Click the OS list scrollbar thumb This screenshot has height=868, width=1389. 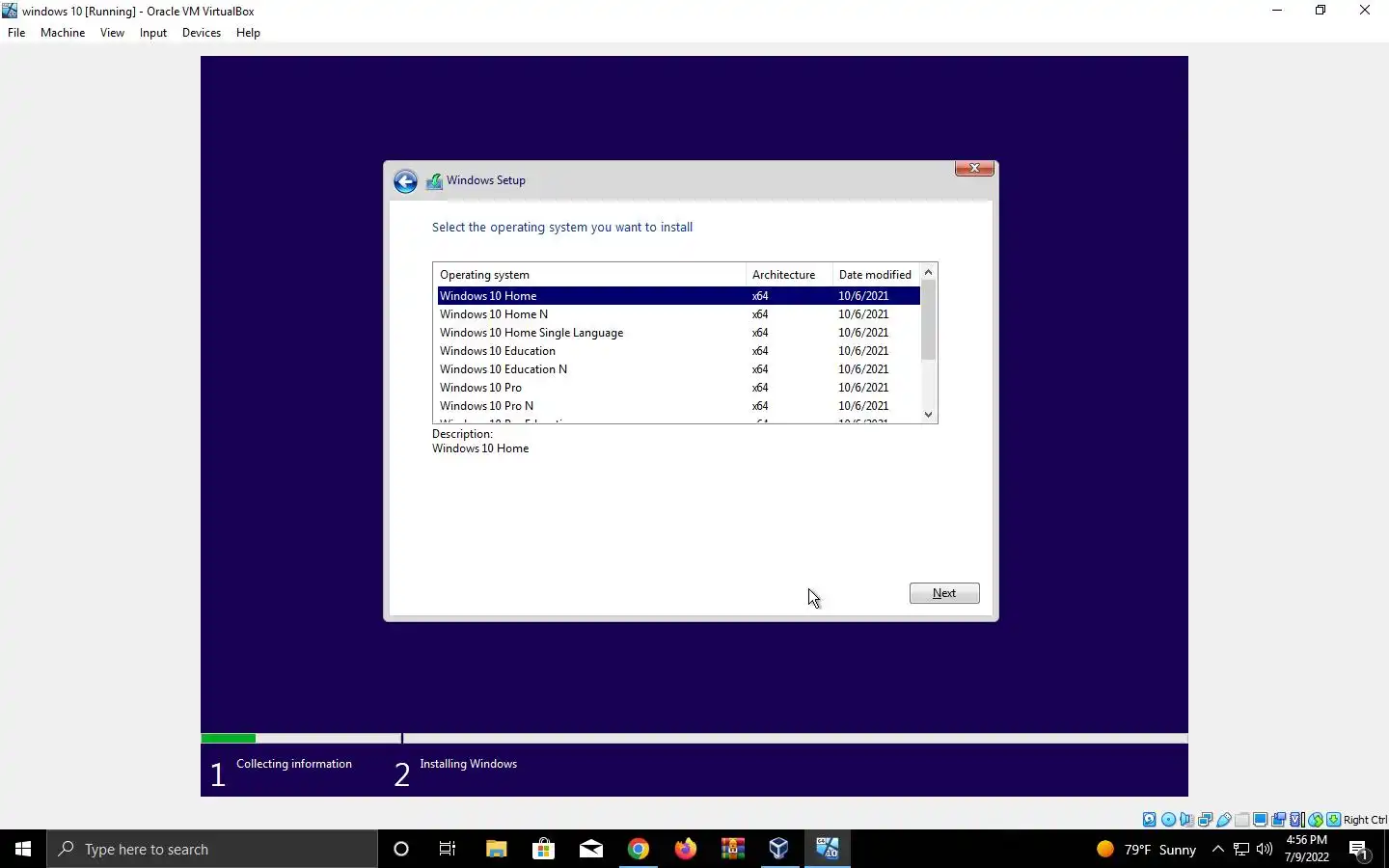928,320
